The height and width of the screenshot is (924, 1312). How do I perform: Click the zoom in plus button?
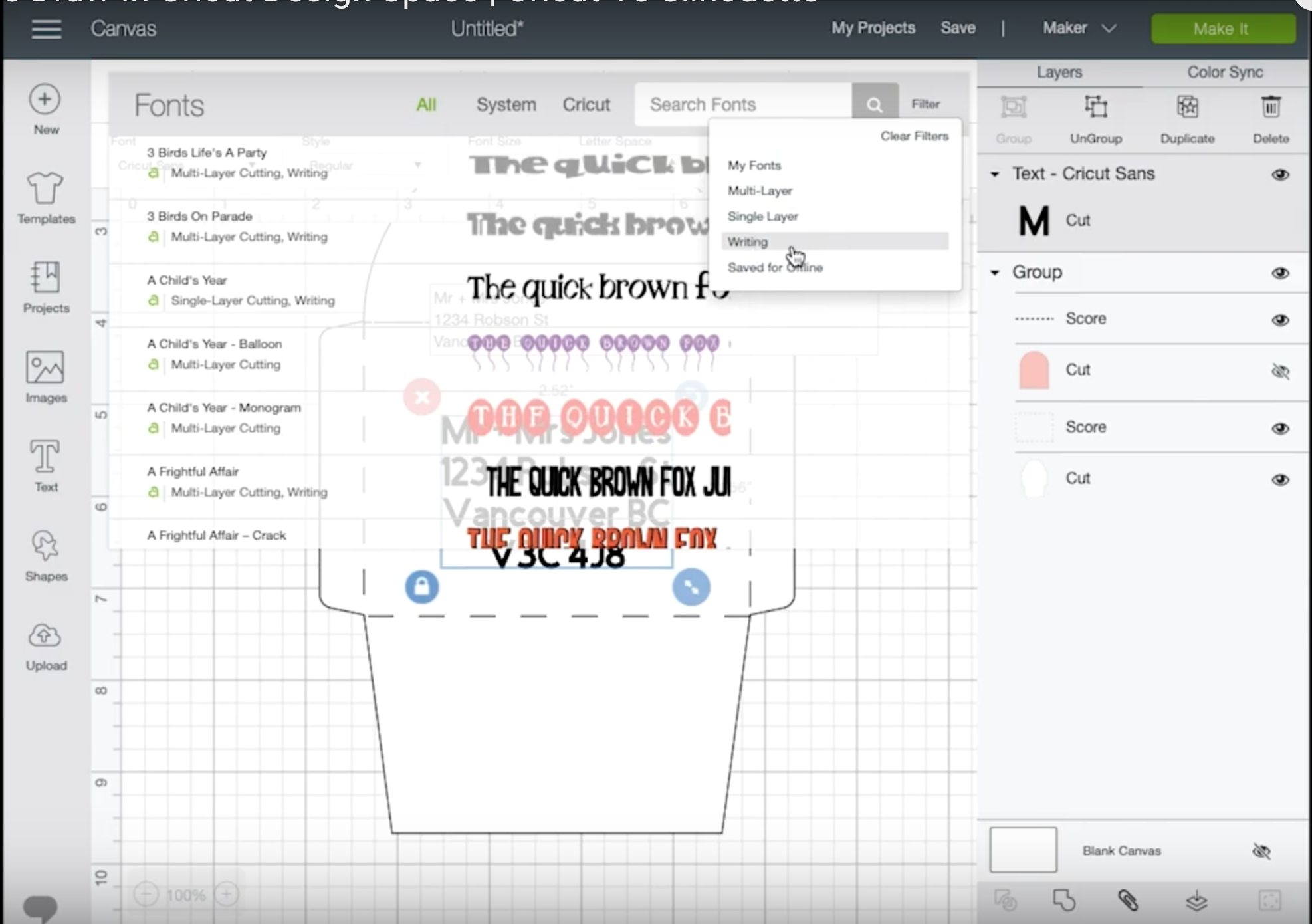click(x=227, y=895)
